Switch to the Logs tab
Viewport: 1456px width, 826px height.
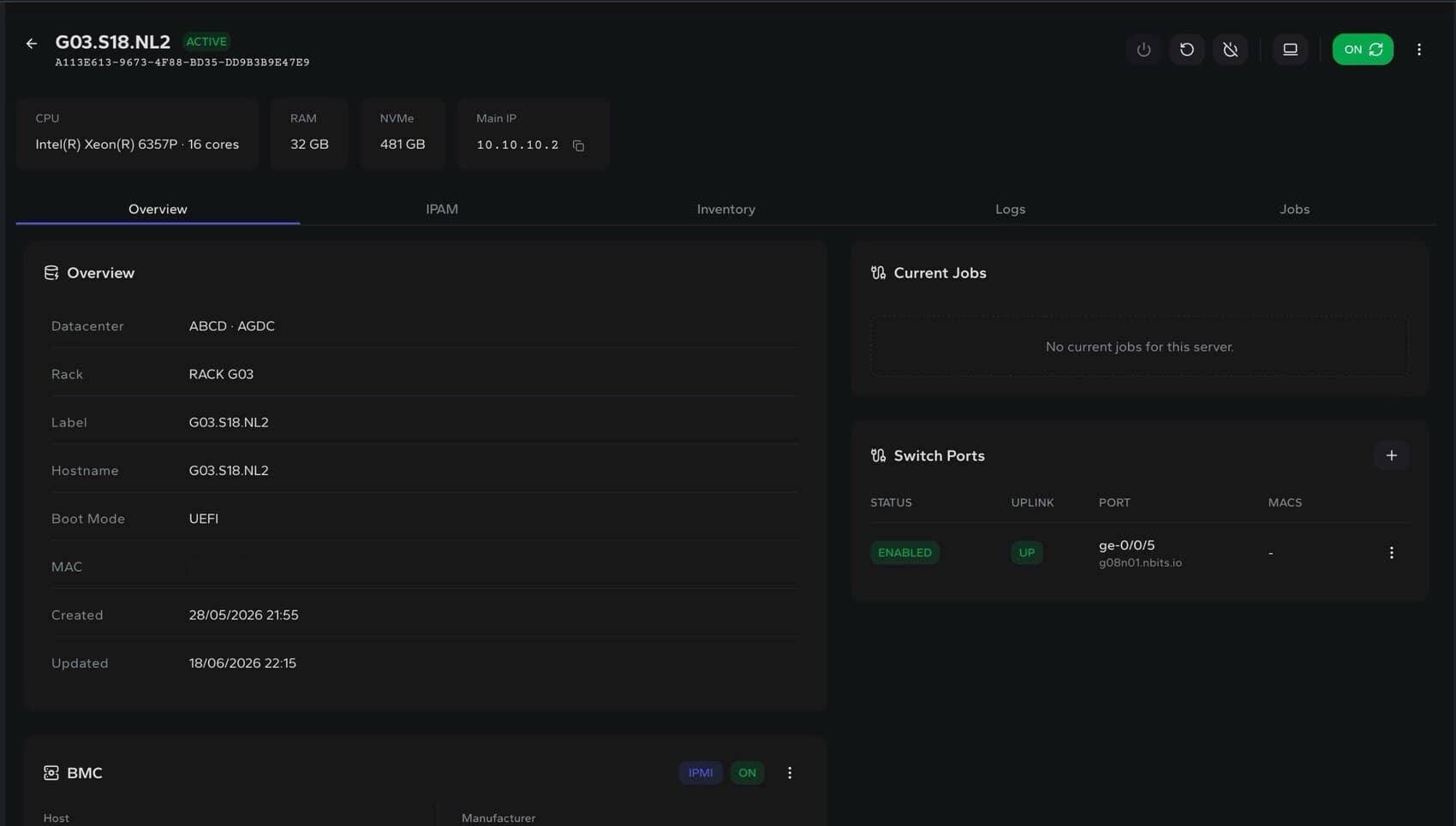point(1011,209)
